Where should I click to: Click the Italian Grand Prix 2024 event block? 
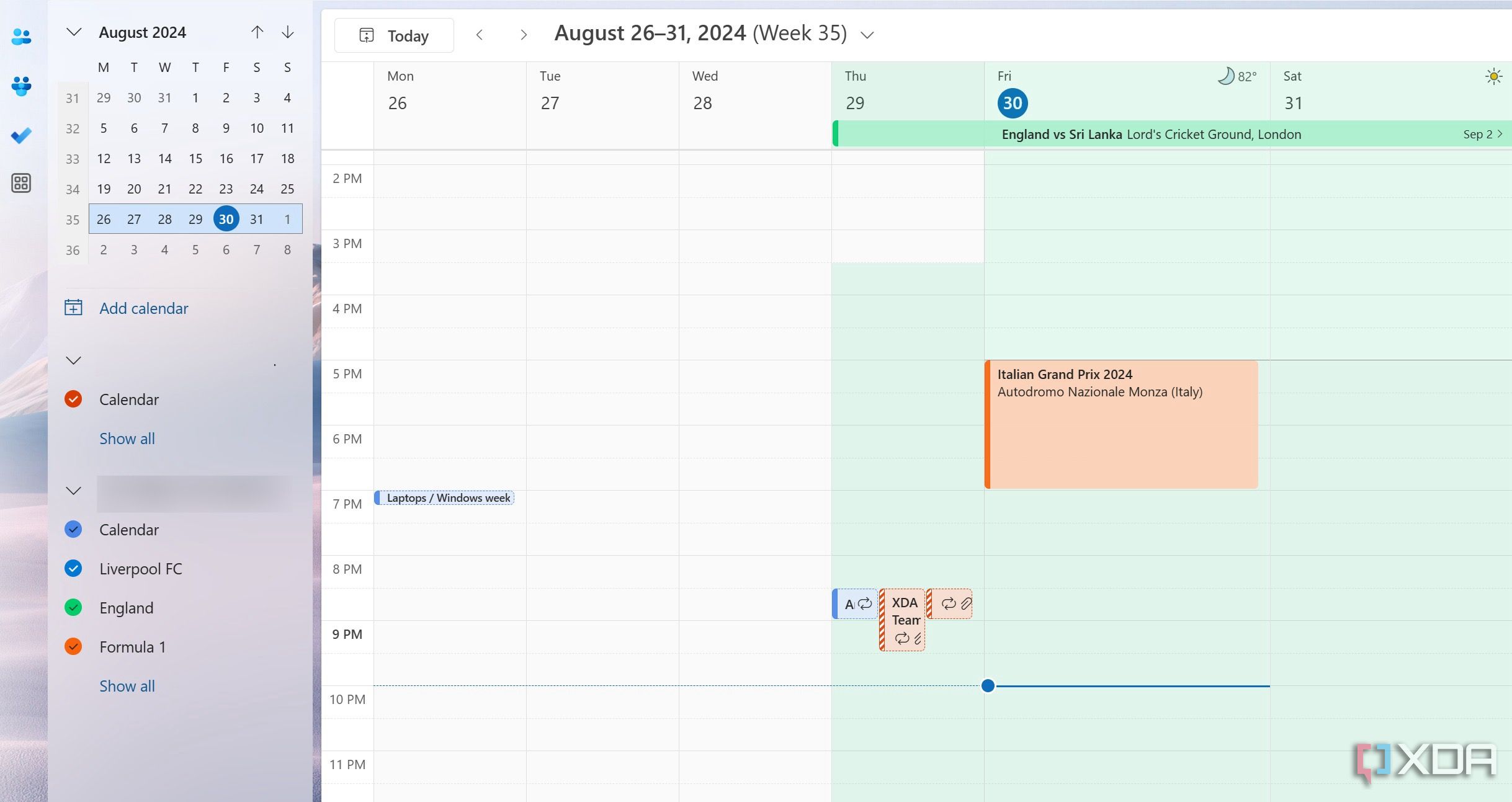[x=1120, y=425]
